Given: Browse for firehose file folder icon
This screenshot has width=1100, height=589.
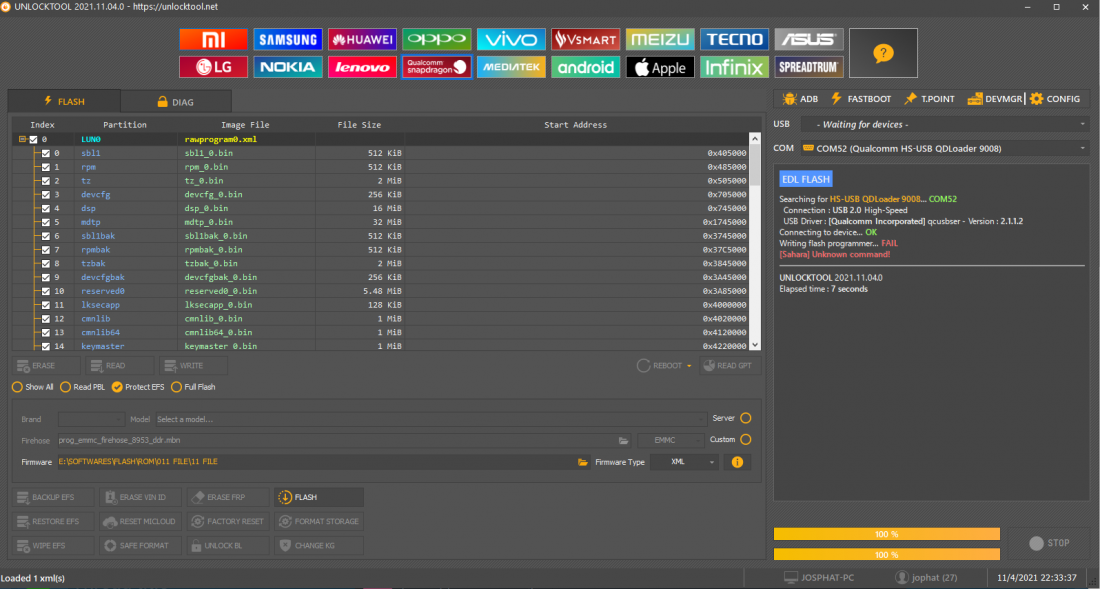Looking at the screenshot, I should pos(624,440).
